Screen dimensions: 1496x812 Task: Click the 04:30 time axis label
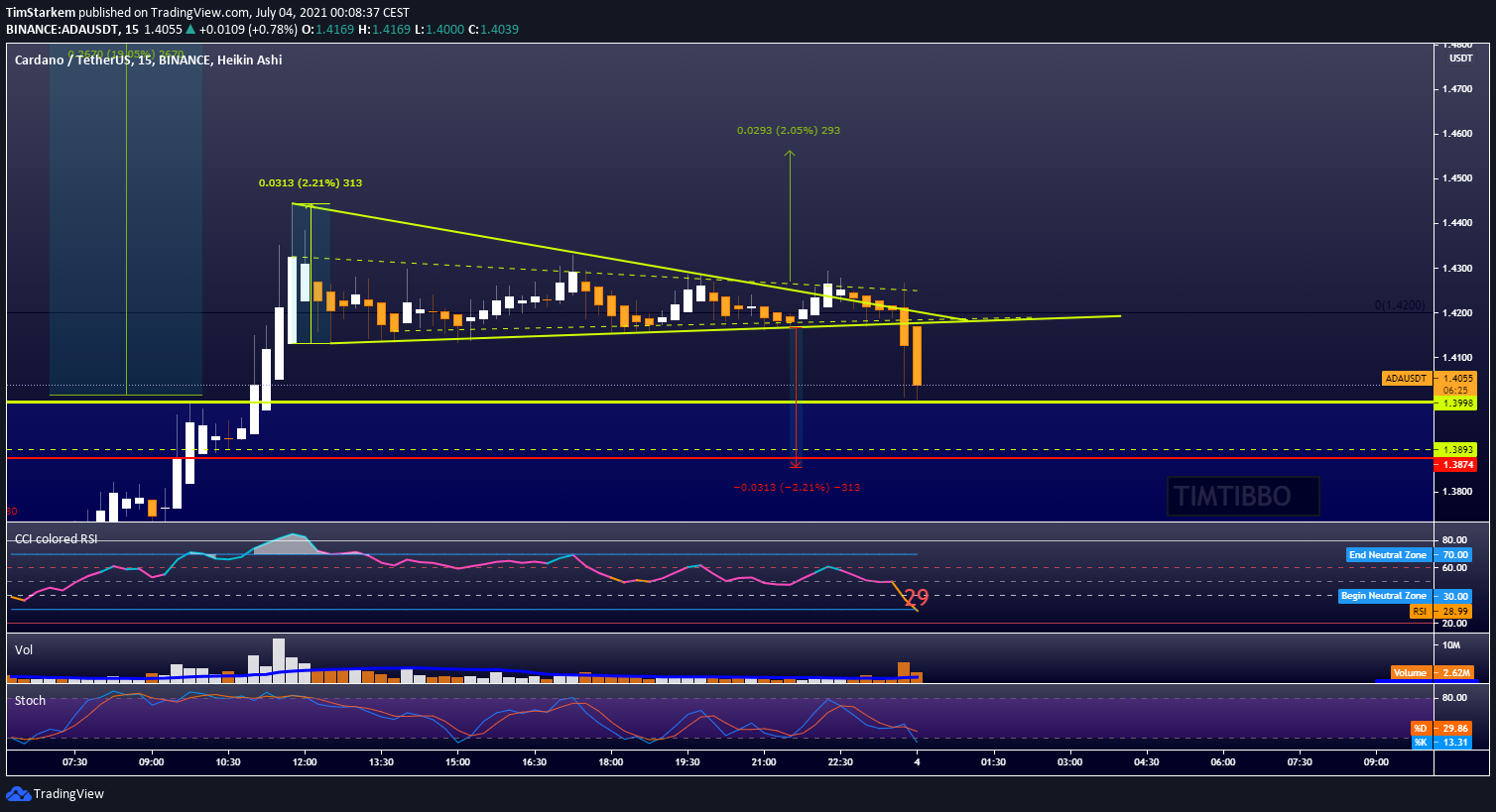[1147, 762]
